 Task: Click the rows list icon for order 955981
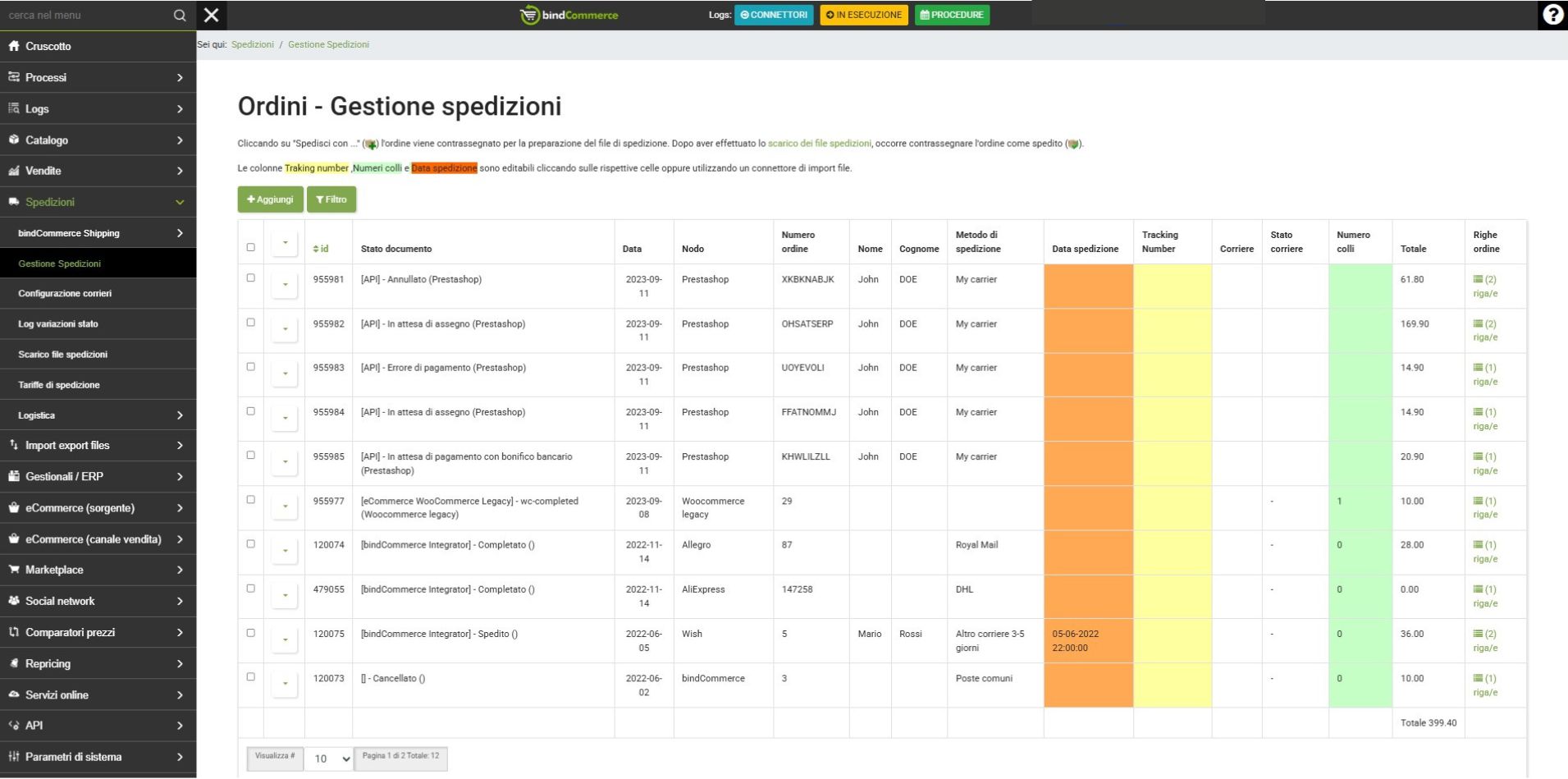tap(1478, 280)
